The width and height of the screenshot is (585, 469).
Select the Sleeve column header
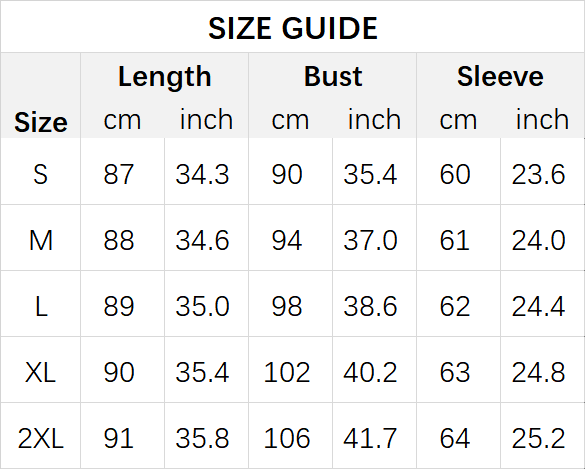coord(500,76)
